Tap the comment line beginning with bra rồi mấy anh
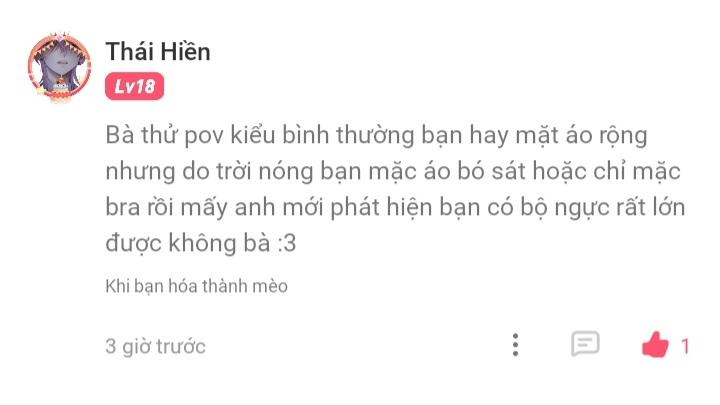The width and height of the screenshot is (720, 405). pos(395,208)
